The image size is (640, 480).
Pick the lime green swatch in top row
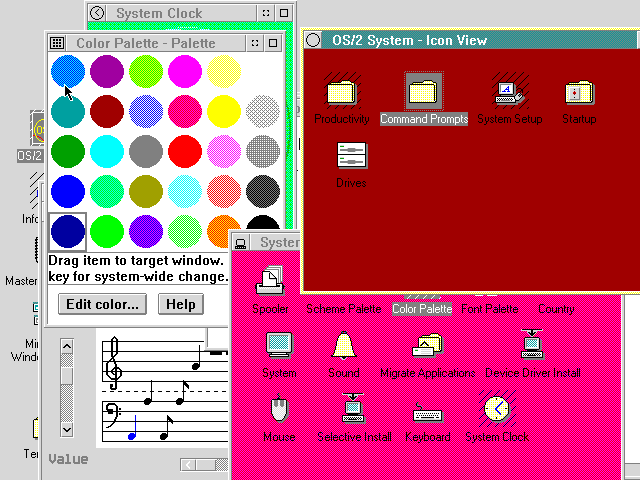tap(146, 71)
